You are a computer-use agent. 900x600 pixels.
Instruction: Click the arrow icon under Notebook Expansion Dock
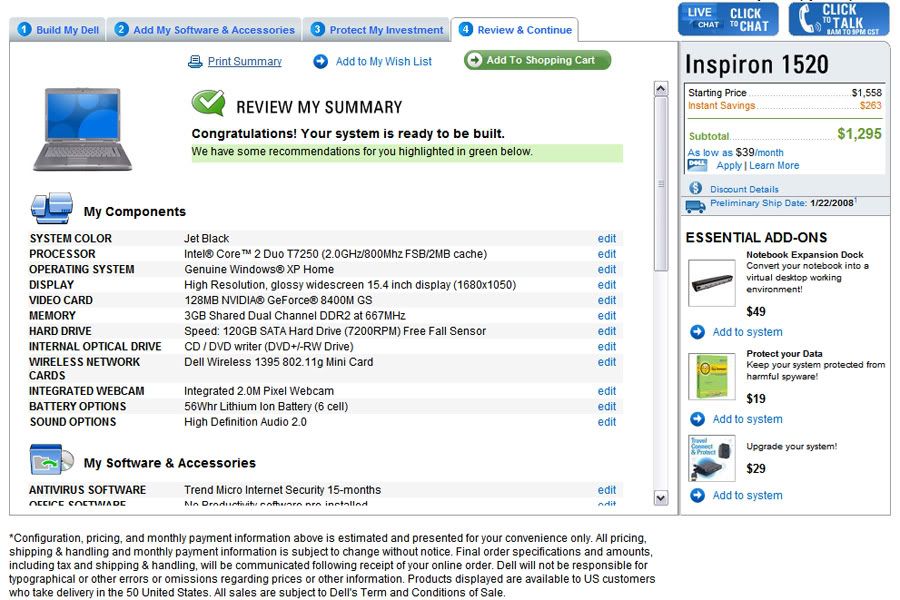[x=697, y=332]
